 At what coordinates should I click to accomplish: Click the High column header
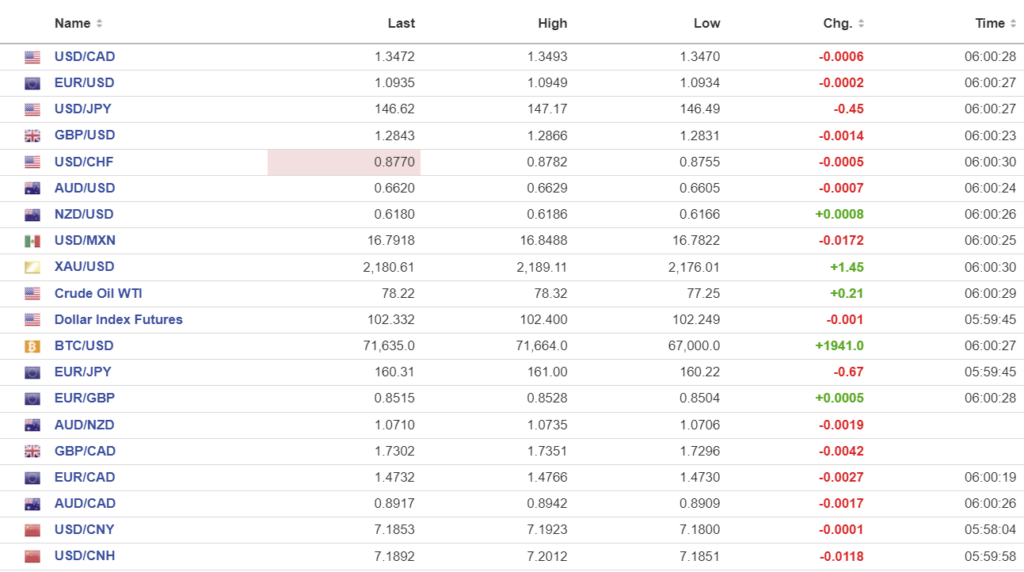[x=552, y=23]
